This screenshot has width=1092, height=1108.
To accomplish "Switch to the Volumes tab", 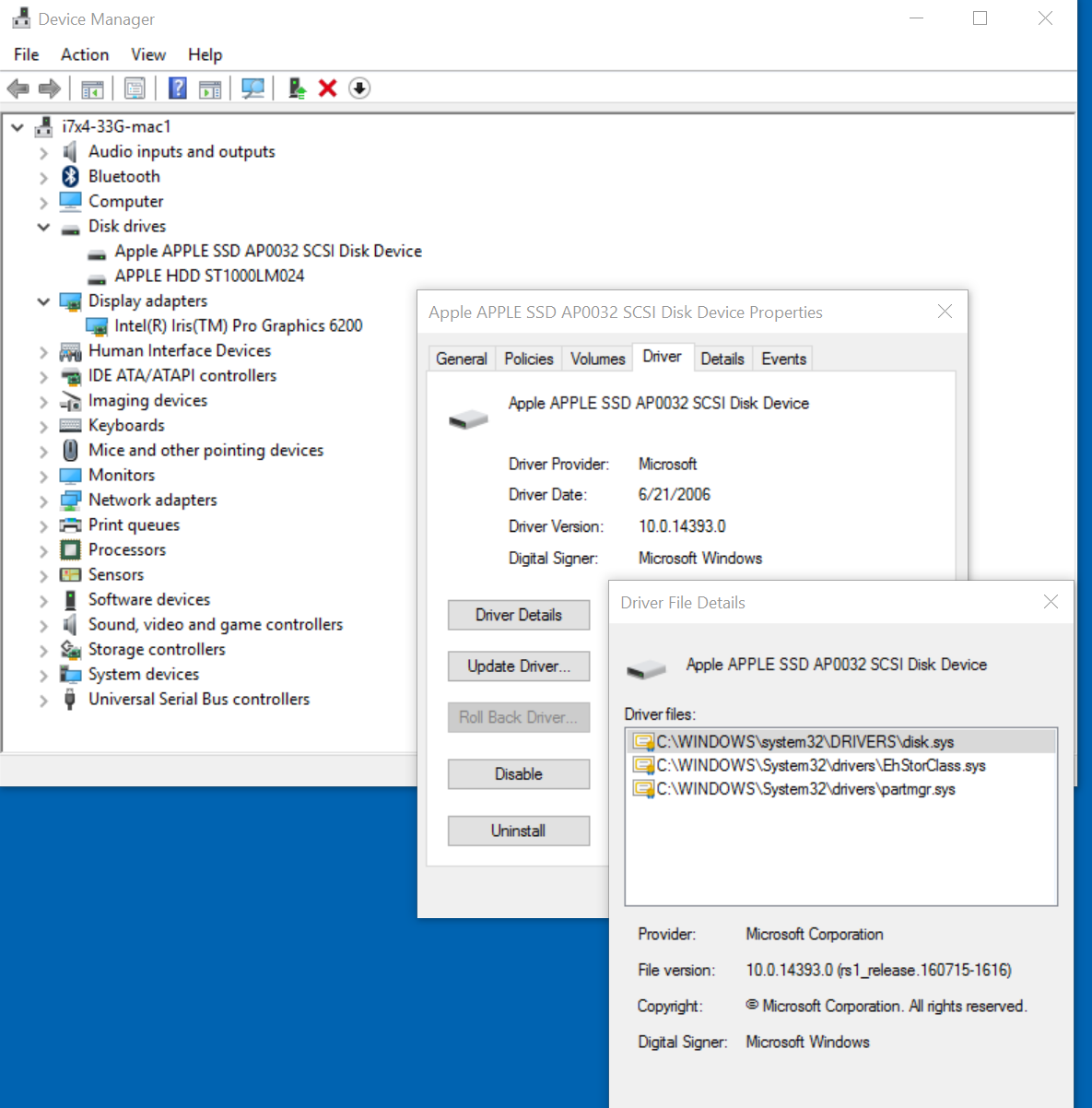I will coord(598,359).
